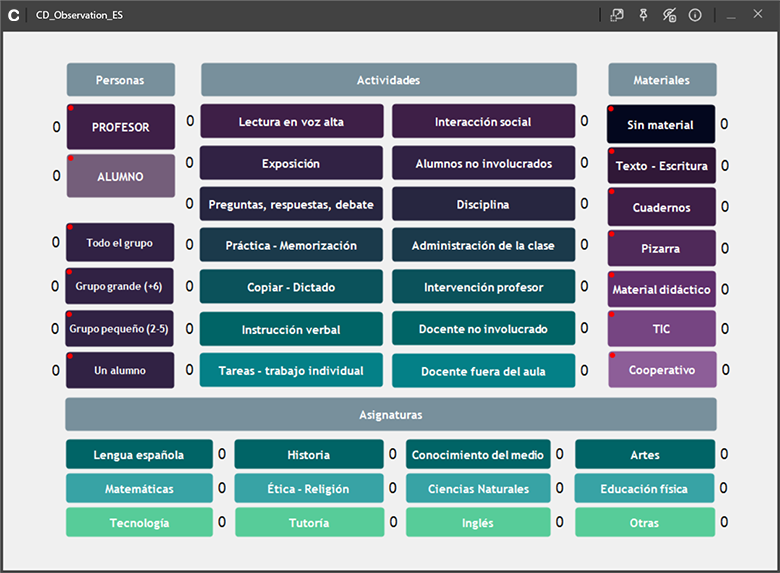Click the resize window icon in title bar
This screenshot has height=573, width=780.
pos(617,15)
